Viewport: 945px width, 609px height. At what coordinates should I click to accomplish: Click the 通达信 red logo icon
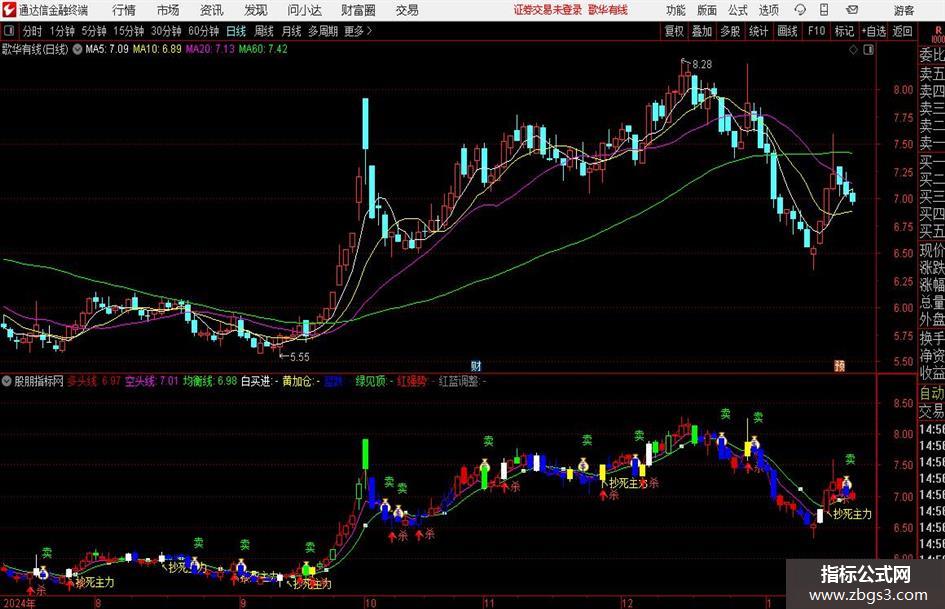pyautogui.click(x=9, y=10)
